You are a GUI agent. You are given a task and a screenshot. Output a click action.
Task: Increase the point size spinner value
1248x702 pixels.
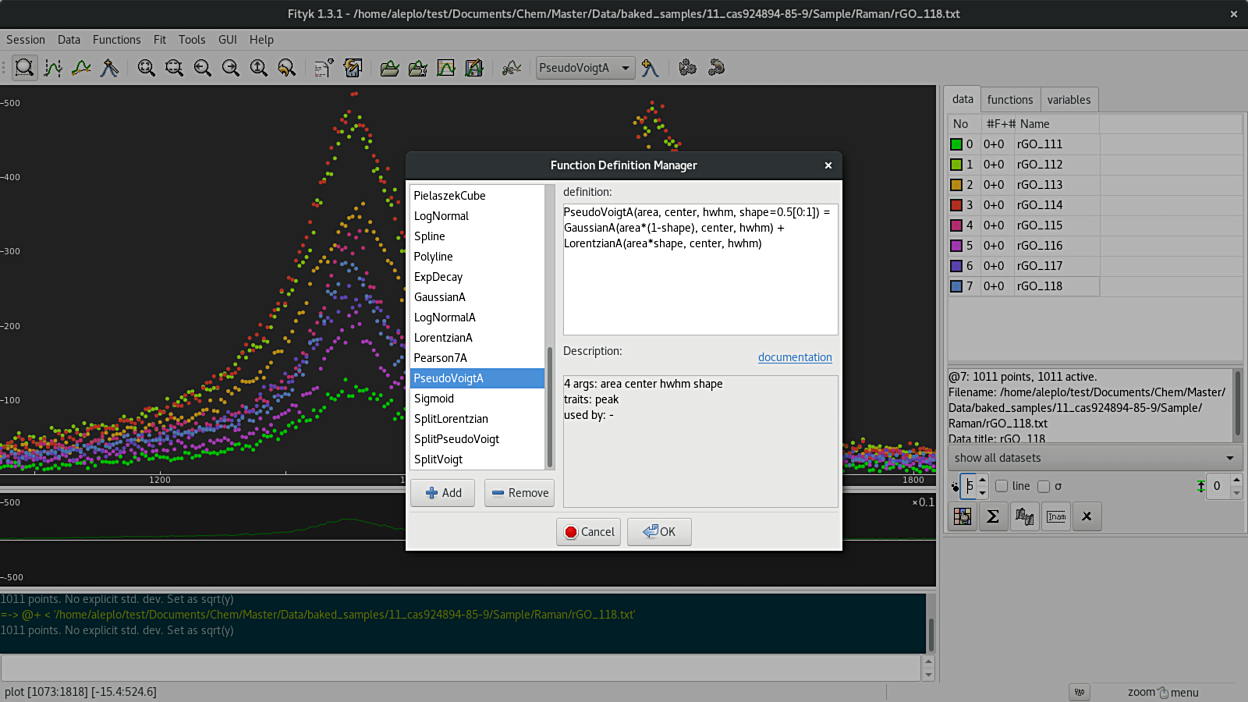(982, 481)
